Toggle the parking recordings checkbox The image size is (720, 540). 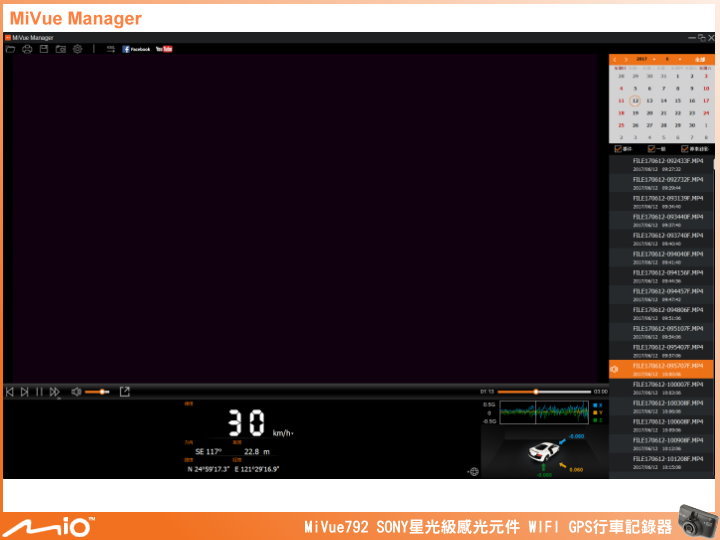[685, 149]
